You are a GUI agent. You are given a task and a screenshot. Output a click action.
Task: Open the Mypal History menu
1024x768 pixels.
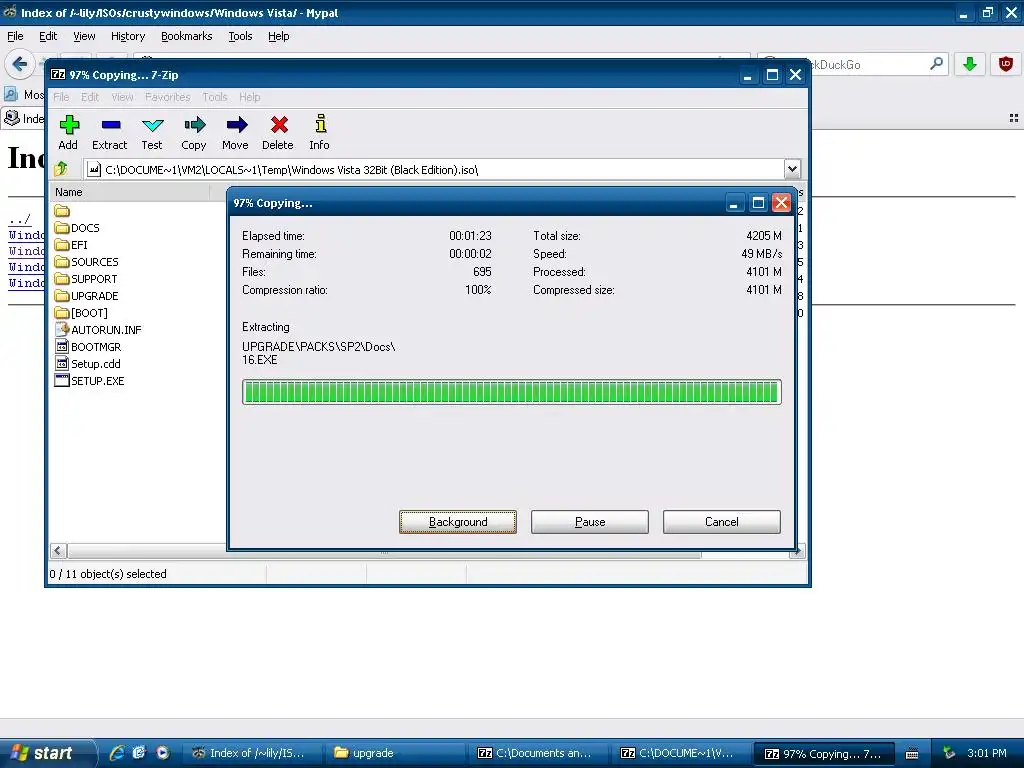(128, 36)
